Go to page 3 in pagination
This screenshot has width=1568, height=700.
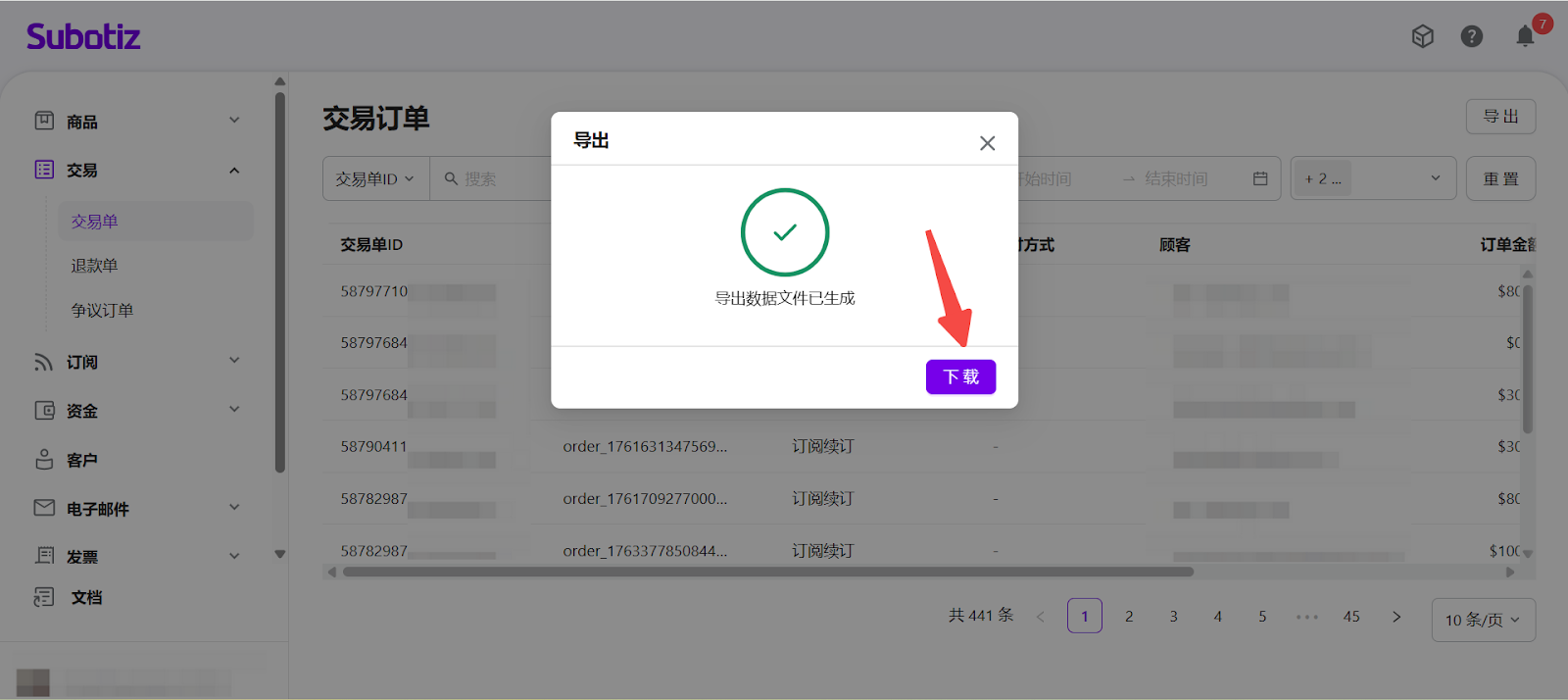click(x=1173, y=616)
